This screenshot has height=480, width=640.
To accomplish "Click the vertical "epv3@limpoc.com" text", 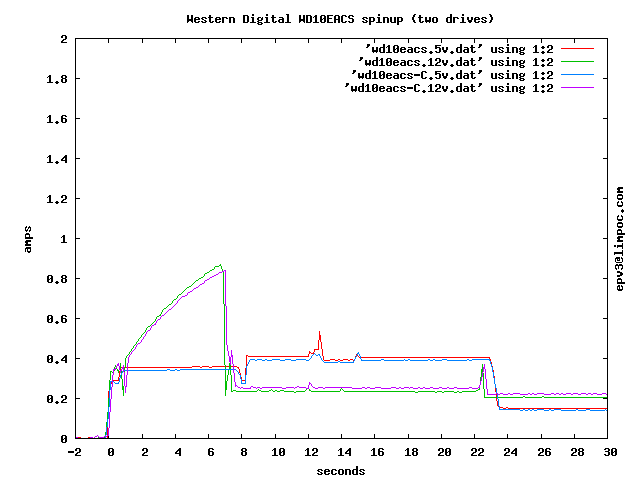I will pos(620,239).
